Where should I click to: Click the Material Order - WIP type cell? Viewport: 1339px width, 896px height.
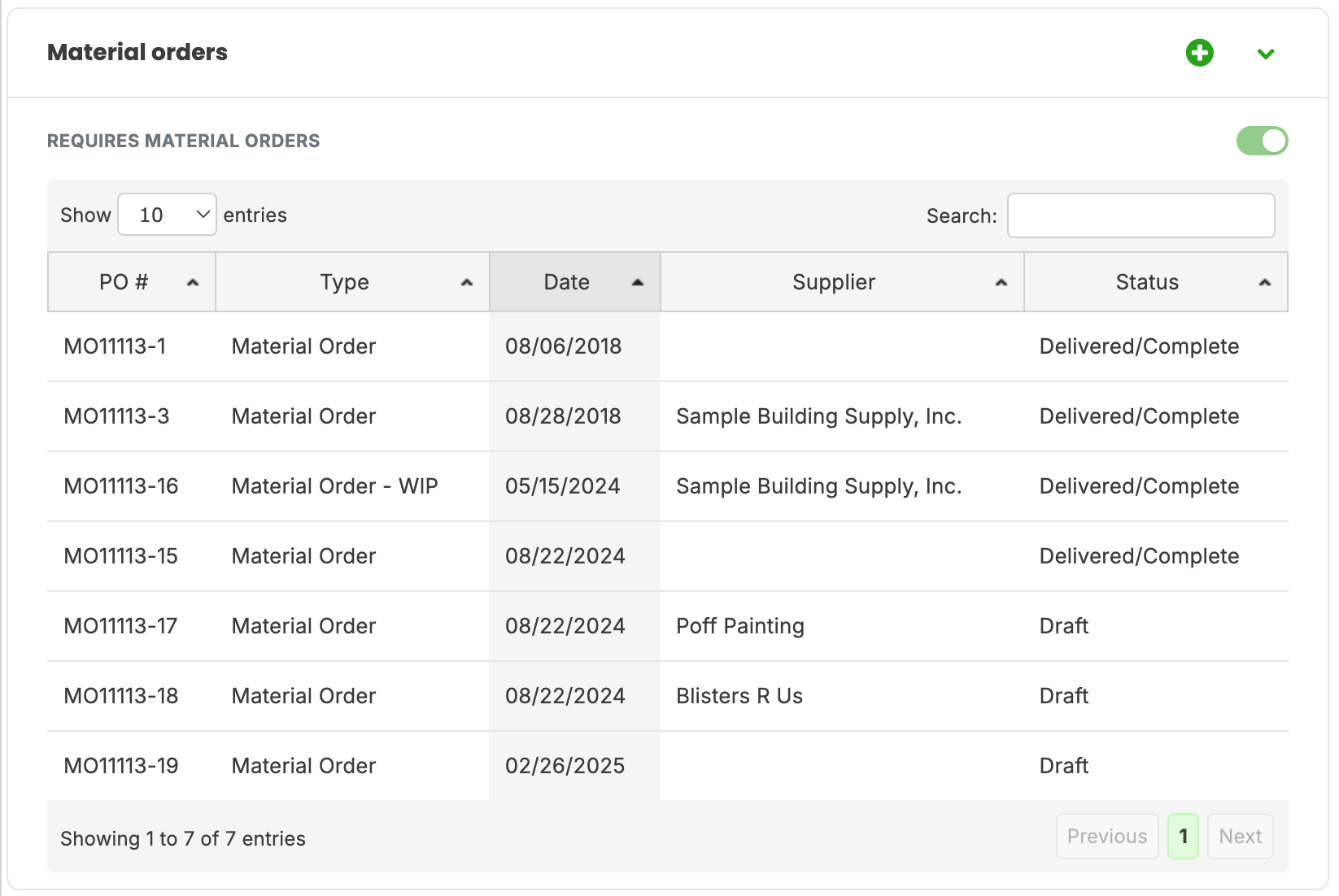tap(335, 487)
